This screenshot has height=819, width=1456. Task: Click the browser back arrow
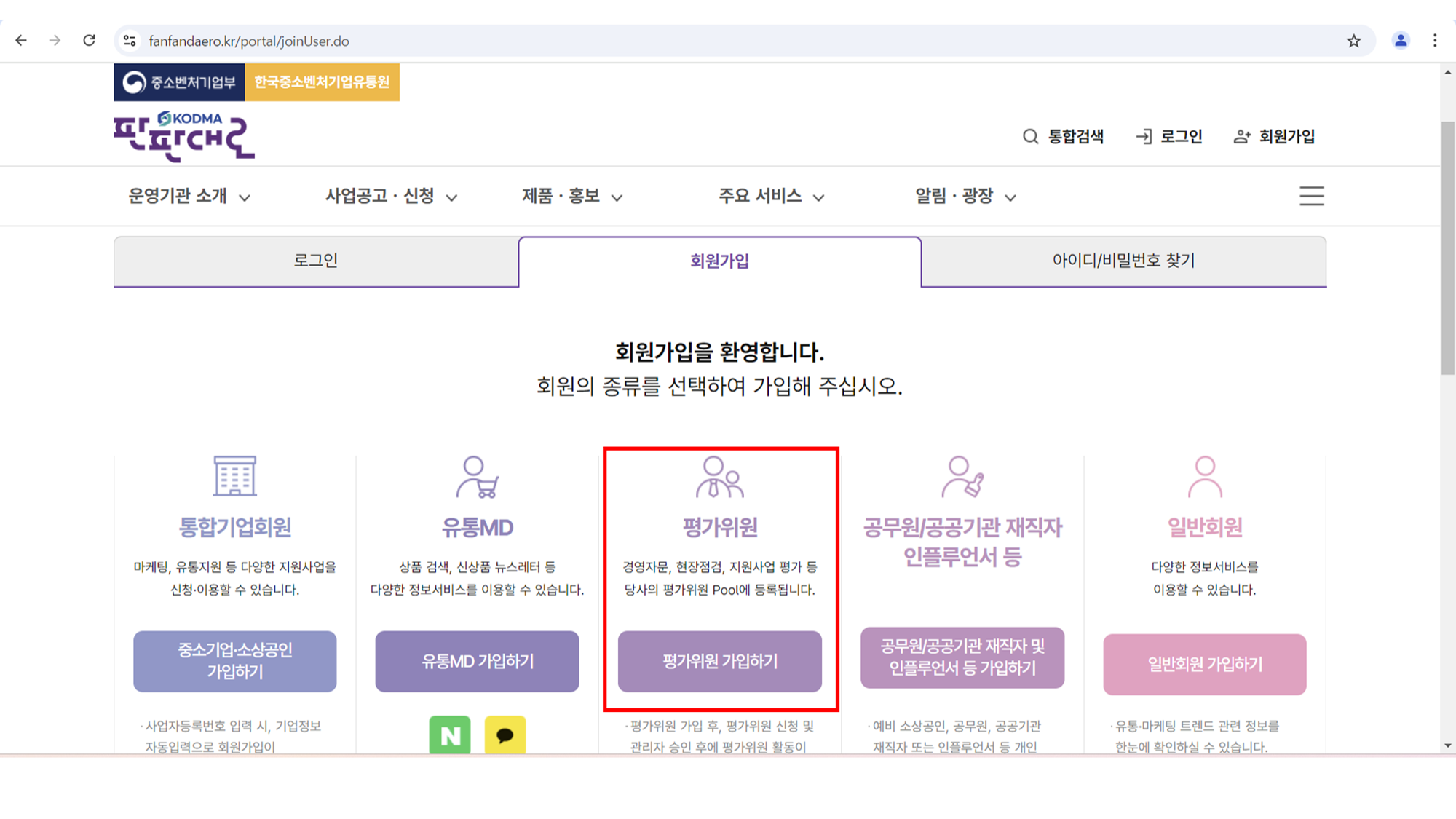point(21,41)
